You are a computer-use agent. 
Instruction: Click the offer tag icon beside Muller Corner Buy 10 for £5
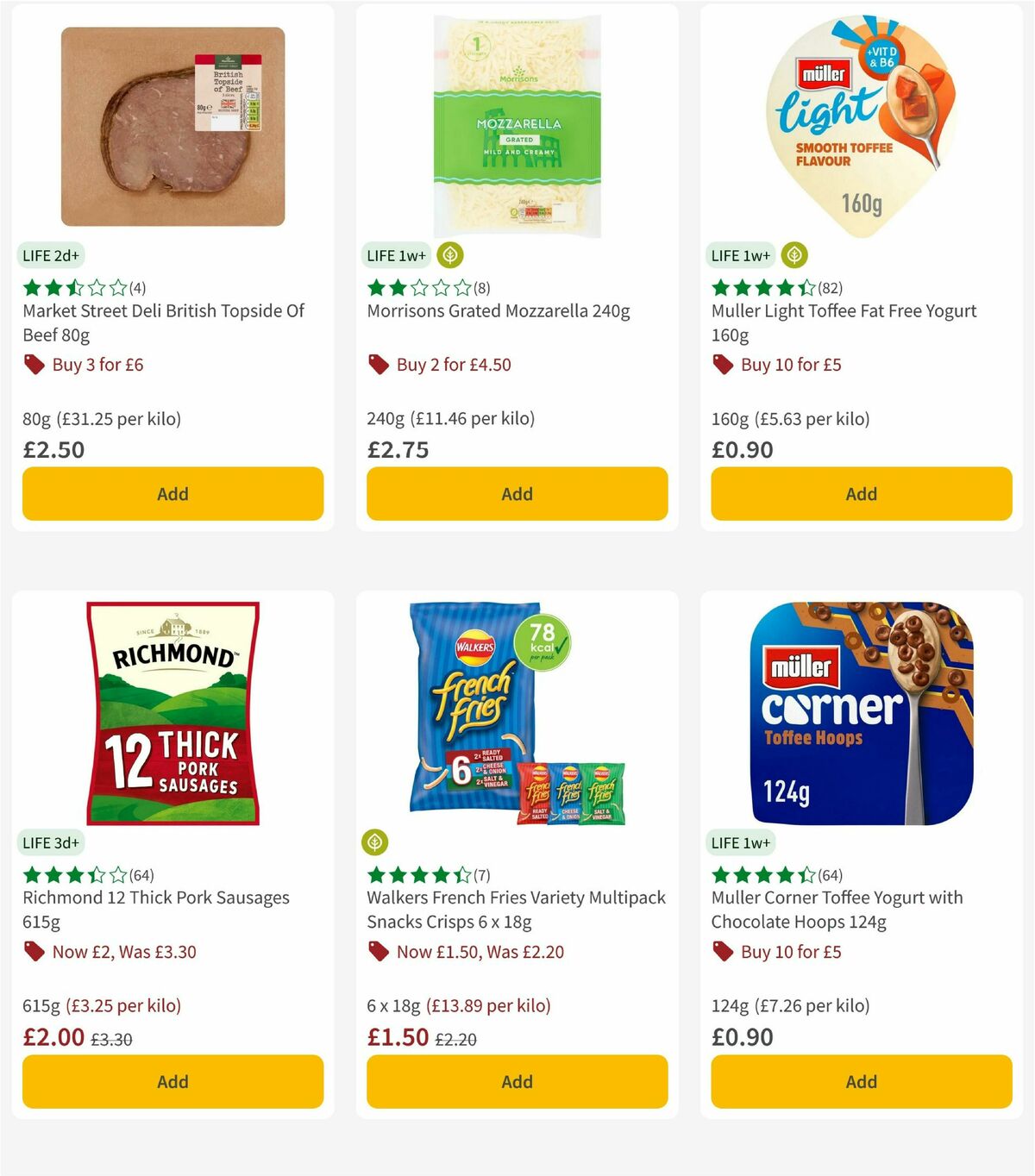pos(723,952)
